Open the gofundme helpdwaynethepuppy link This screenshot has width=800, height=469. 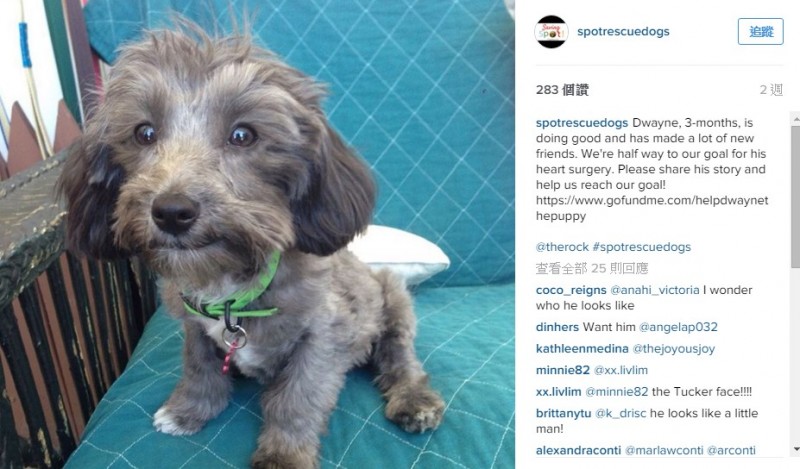pos(652,208)
